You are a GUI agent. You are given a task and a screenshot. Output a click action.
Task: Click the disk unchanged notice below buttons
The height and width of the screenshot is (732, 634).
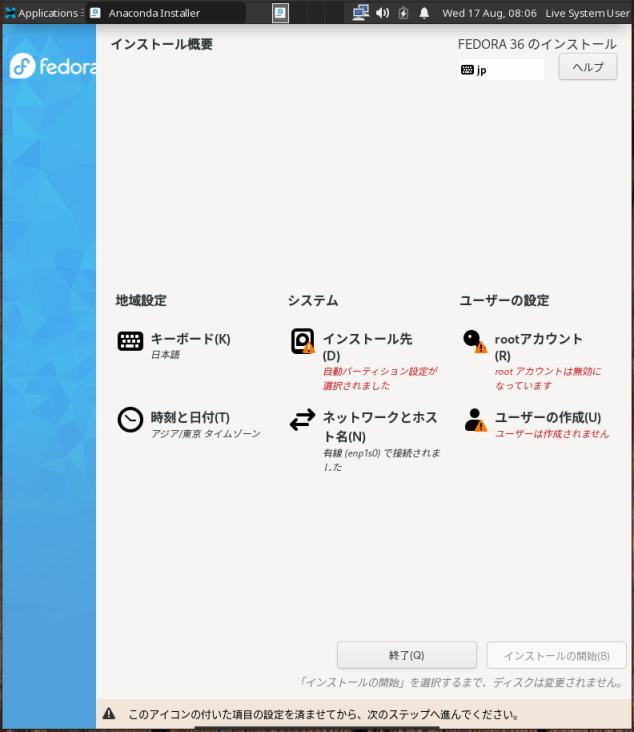pos(461,683)
